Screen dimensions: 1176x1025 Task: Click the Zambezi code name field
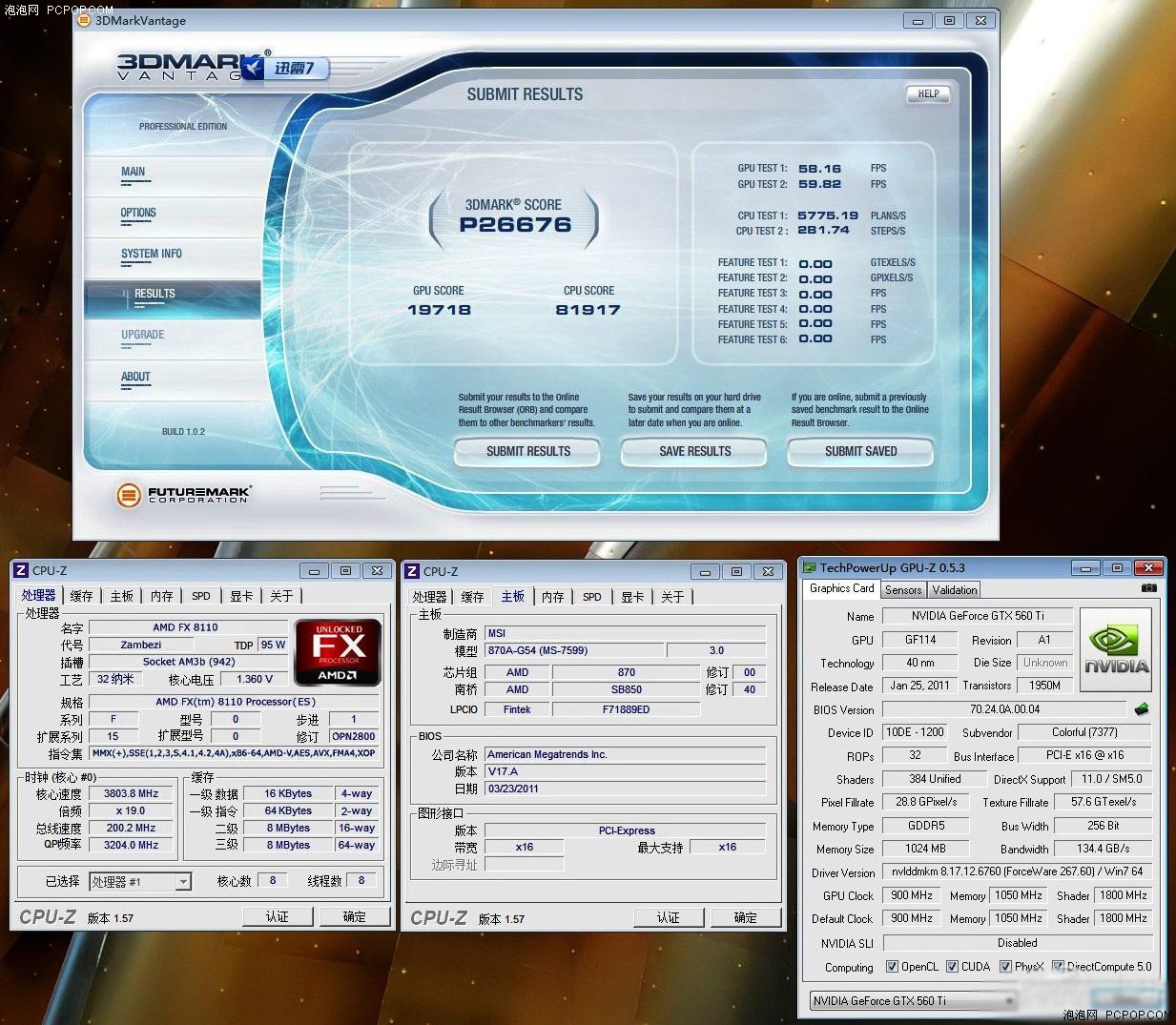pyautogui.click(x=141, y=645)
